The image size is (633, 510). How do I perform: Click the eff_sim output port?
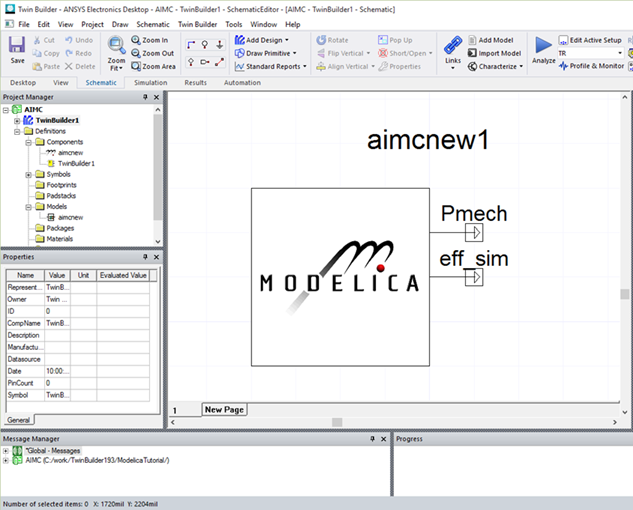(474, 277)
